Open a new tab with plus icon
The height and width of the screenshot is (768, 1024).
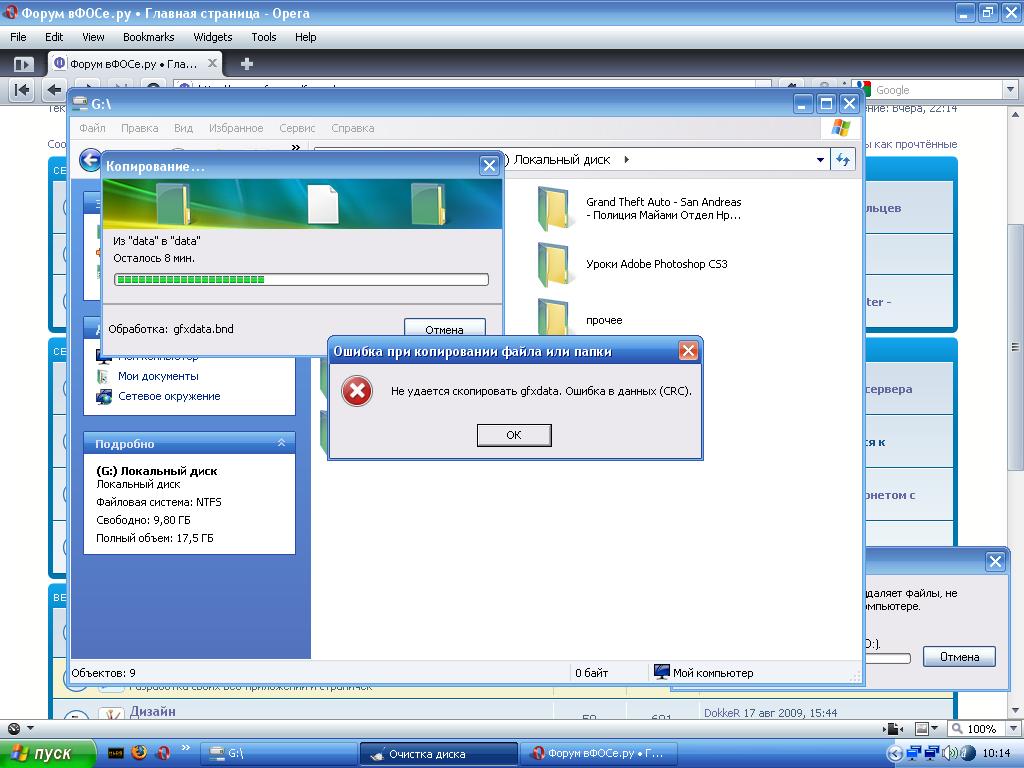click(x=247, y=64)
